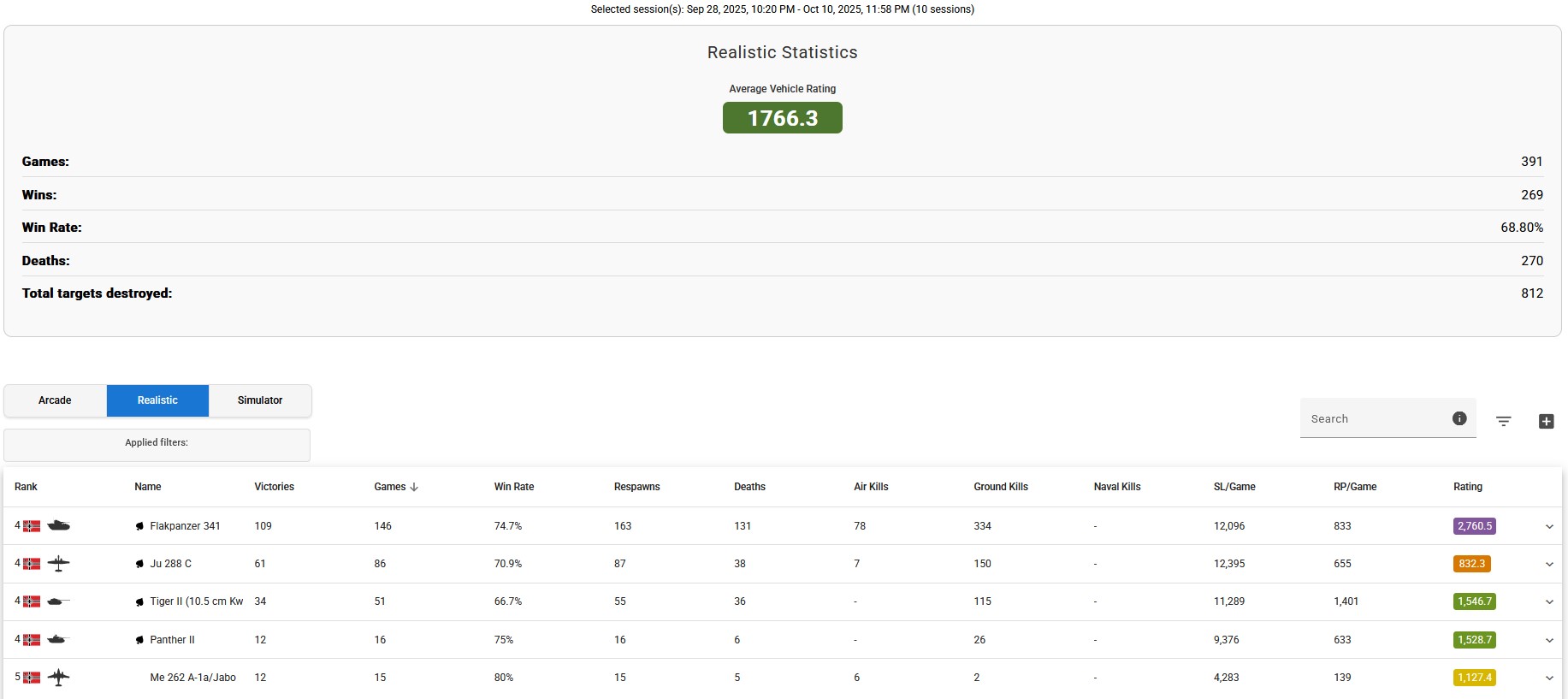Click the purple 2,760.5 rating badge
Screen dimensions: 1568x699
tap(1474, 526)
